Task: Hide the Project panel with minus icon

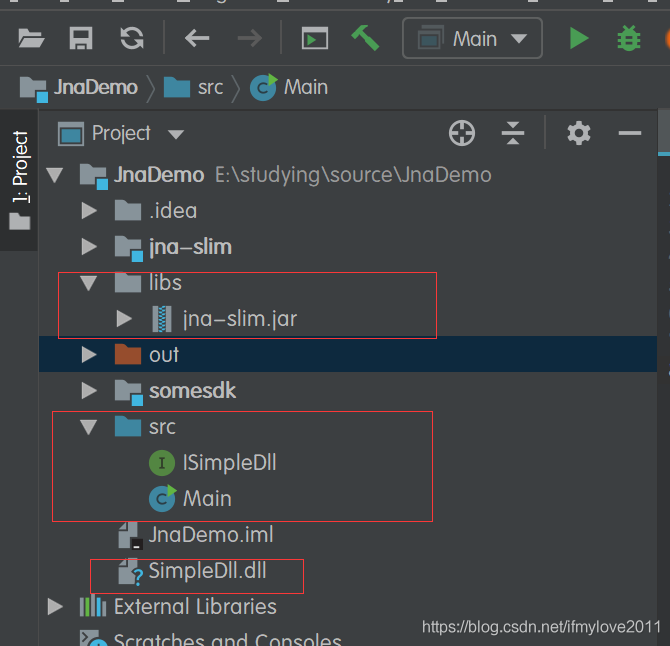Action: [630, 133]
